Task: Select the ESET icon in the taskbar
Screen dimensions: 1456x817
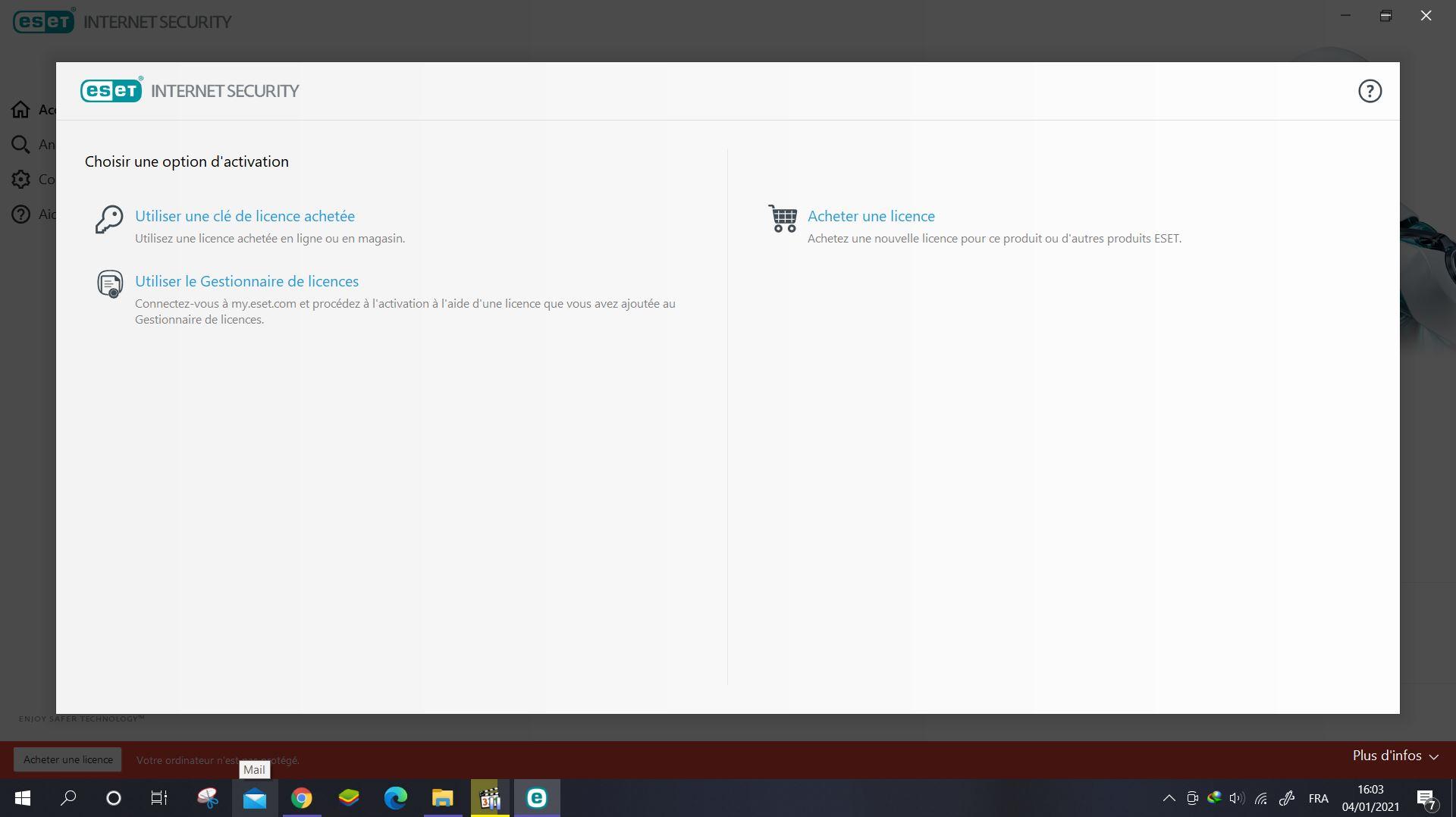Action: (537, 798)
